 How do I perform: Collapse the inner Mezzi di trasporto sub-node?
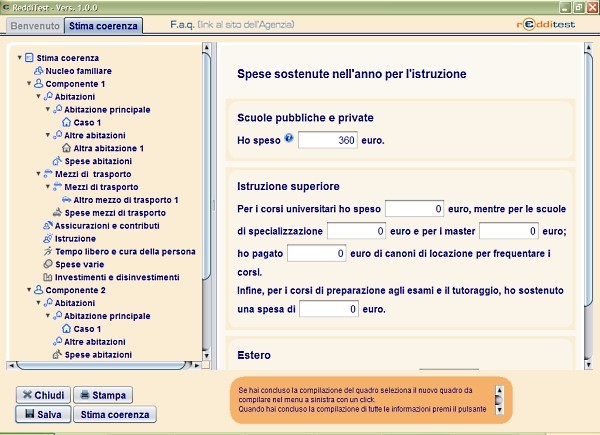pos(48,186)
